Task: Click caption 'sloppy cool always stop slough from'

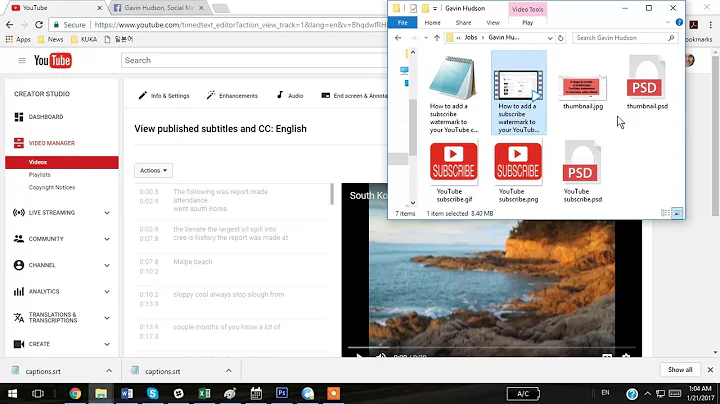Action: pyautogui.click(x=229, y=294)
